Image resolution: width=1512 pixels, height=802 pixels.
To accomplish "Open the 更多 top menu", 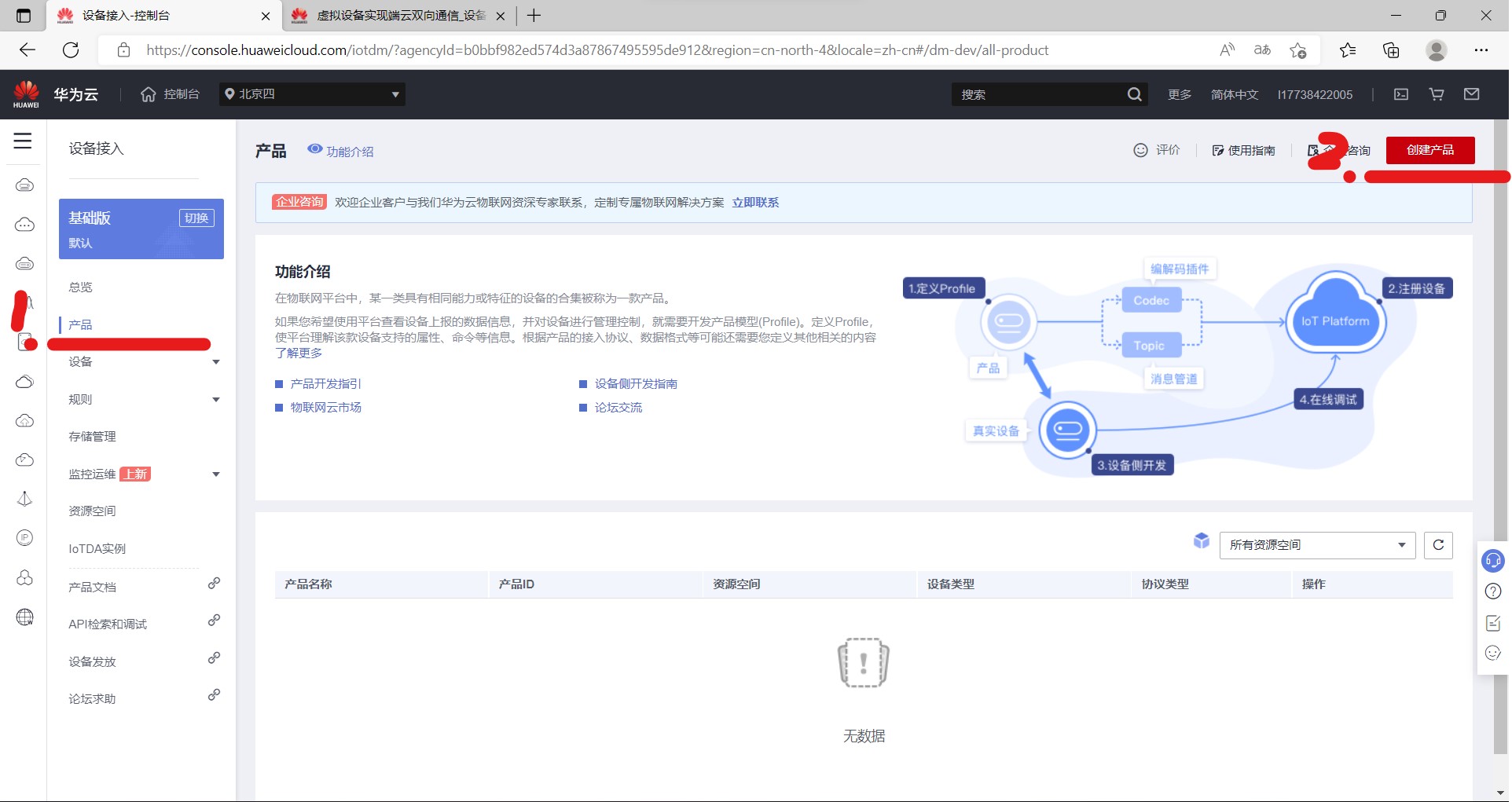I will coord(1179,94).
